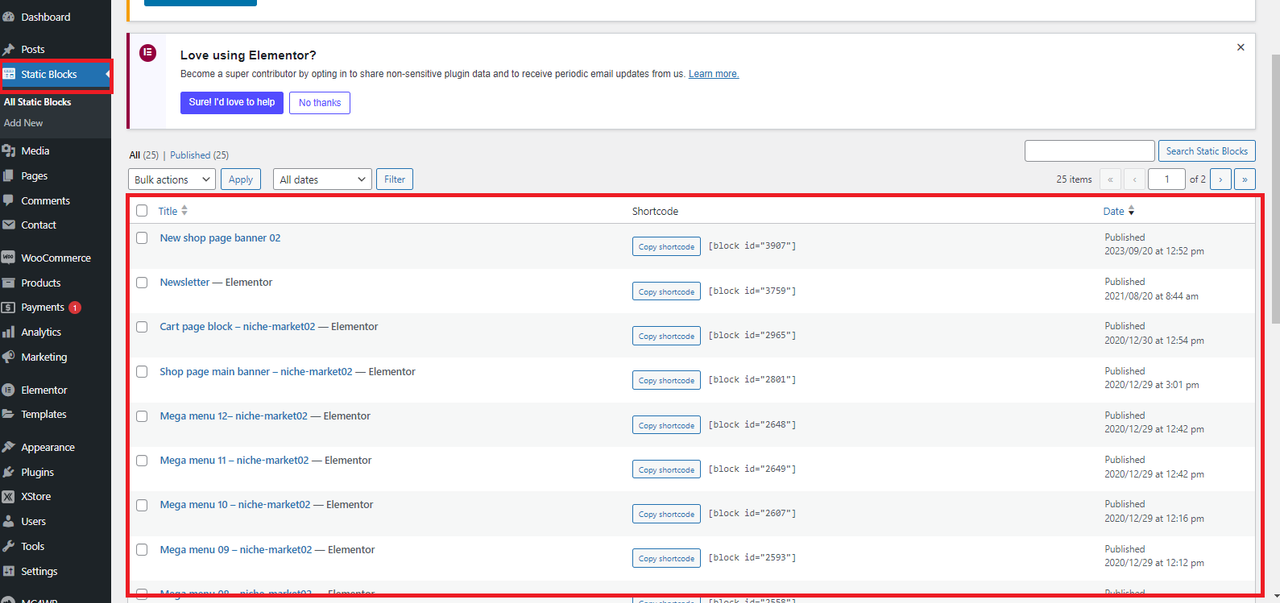Screen dimensions: 1280x603
Task: Click the block id="3759" shortcode text
Action: (752, 290)
